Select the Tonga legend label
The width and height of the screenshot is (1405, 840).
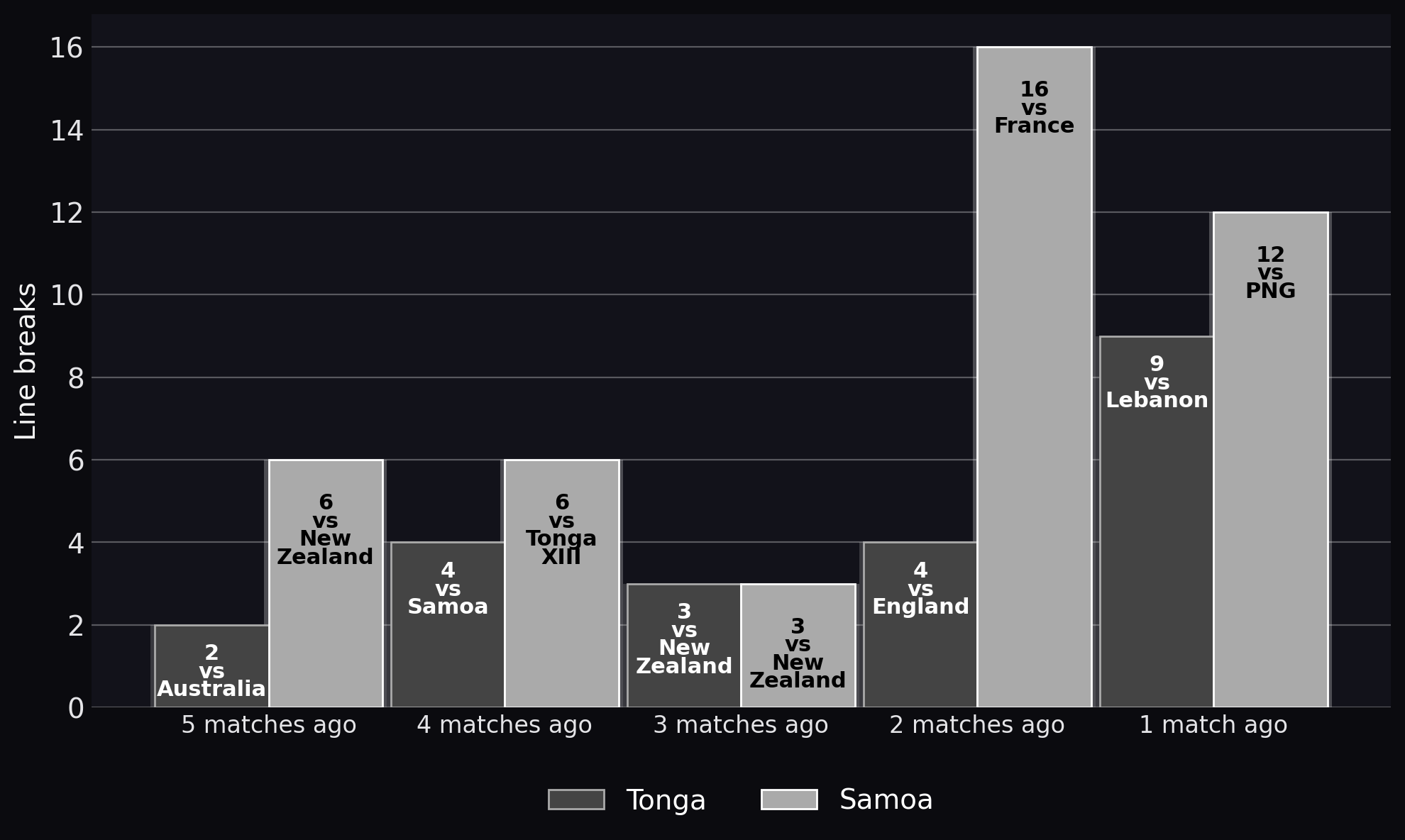pos(666,800)
